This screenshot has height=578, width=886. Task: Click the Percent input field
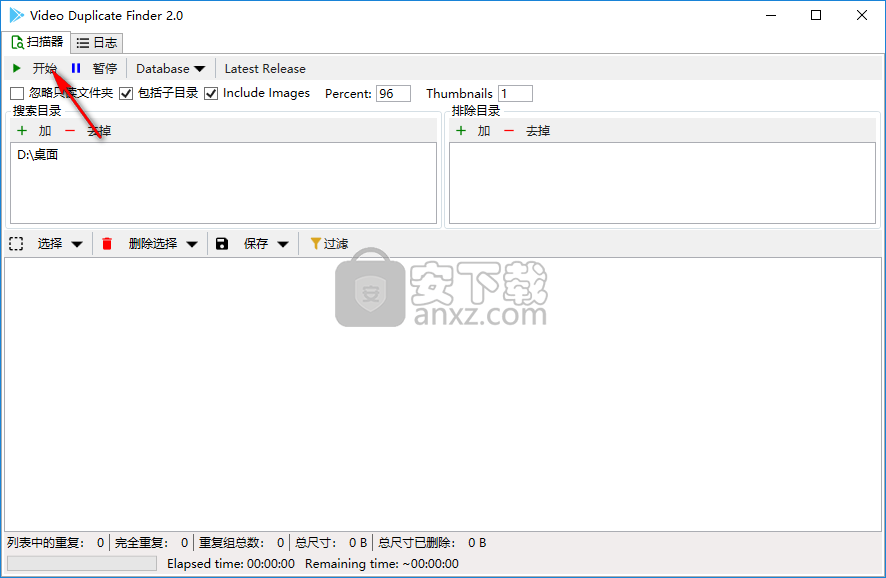[393, 93]
